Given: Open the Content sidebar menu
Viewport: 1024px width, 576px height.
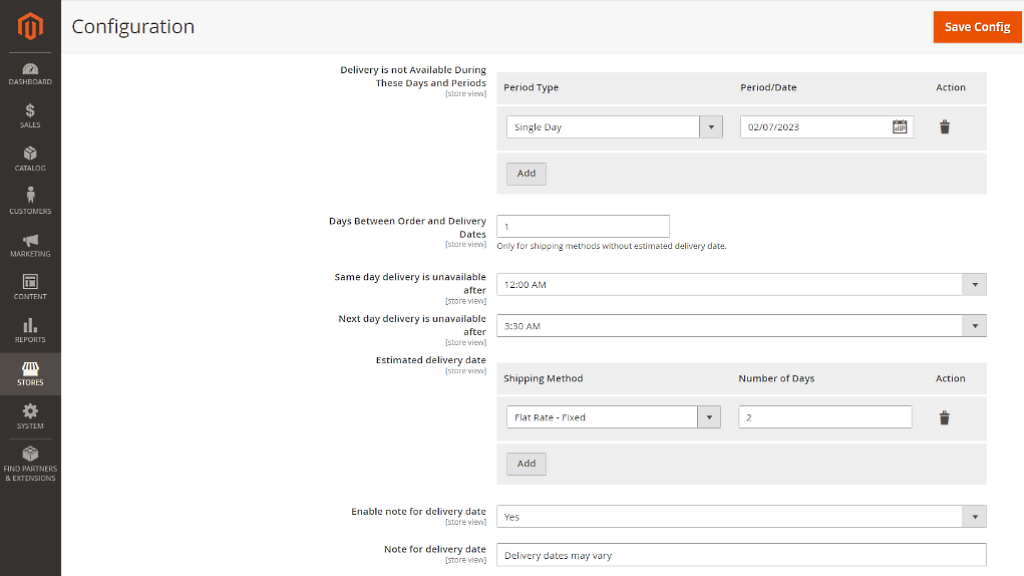Looking at the screenshot, I should pyautogui.click(x=30, y=287).
